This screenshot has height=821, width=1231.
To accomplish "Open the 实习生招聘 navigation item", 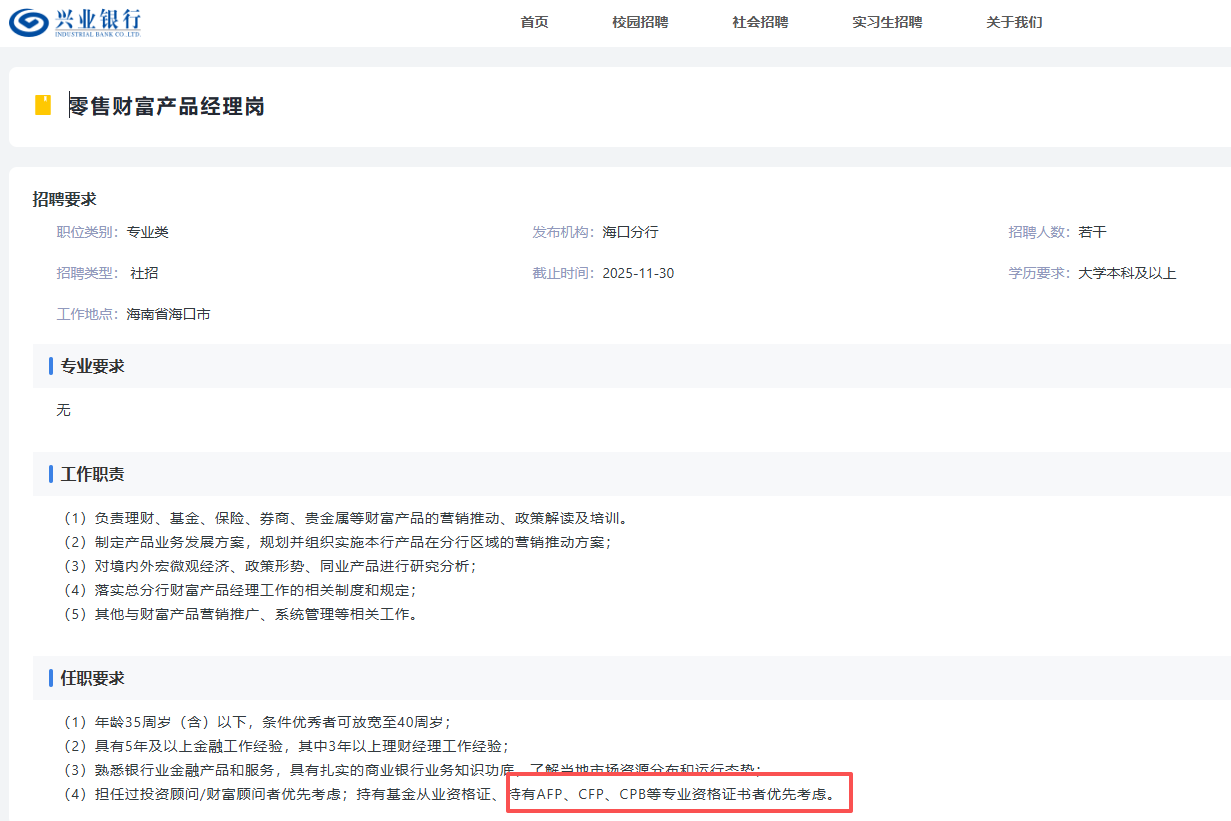I will 887,22.
